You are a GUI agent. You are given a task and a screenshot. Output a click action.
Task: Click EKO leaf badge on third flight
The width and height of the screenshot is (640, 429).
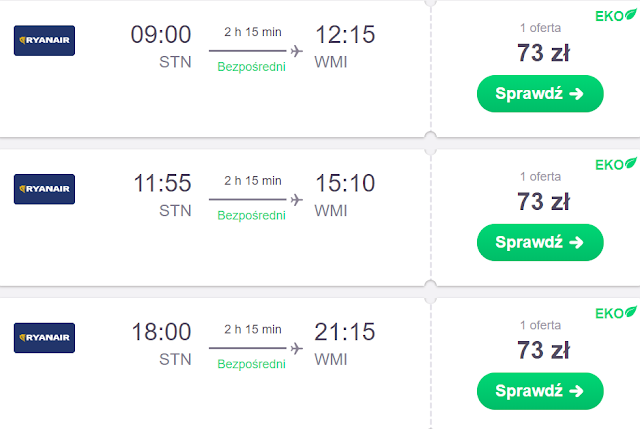[x=616, y=313]
